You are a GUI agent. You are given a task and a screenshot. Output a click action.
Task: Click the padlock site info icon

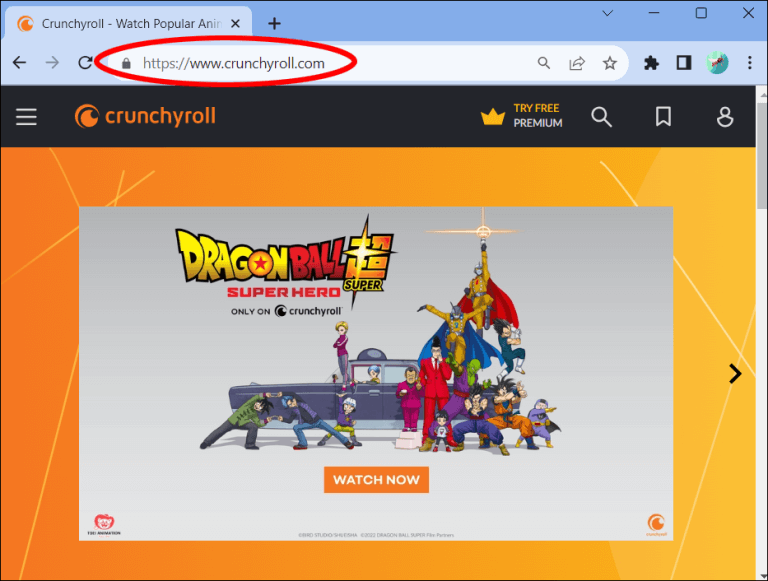[x=126, y=63]
